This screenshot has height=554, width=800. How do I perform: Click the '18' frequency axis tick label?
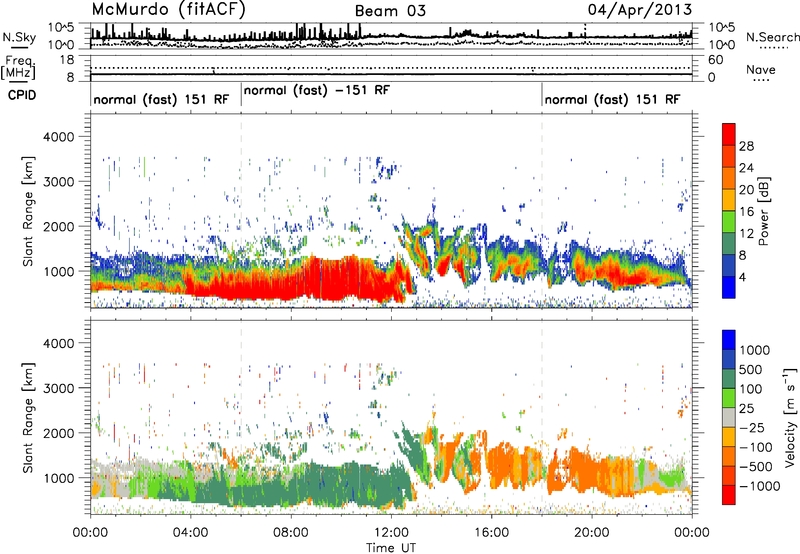point(67,60)
